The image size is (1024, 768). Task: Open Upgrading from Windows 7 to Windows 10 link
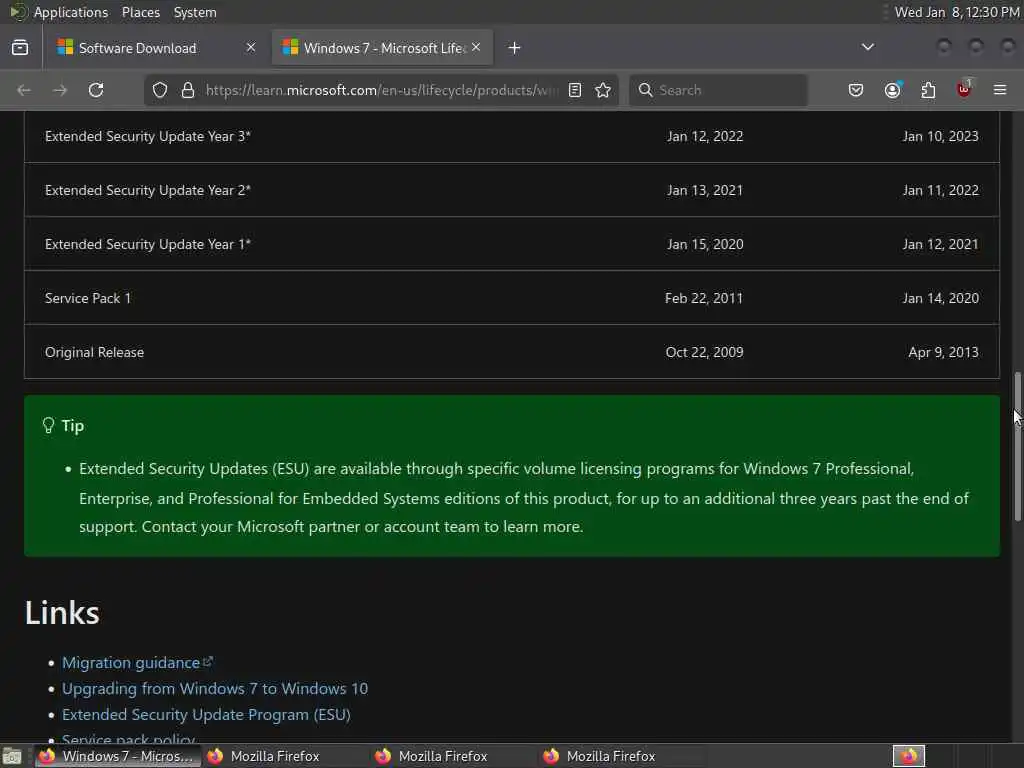pos(215,689)
